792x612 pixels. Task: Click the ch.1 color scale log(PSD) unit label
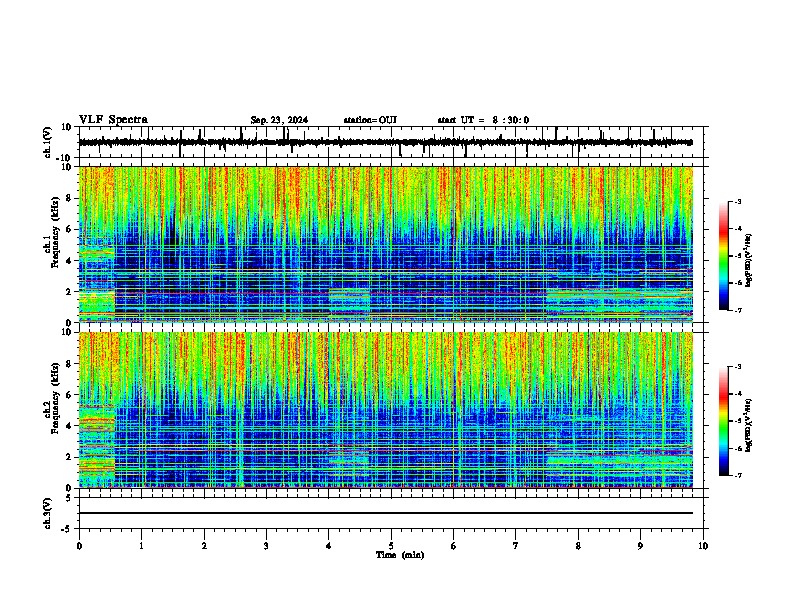pyautogui.click(x=749, y=260)
